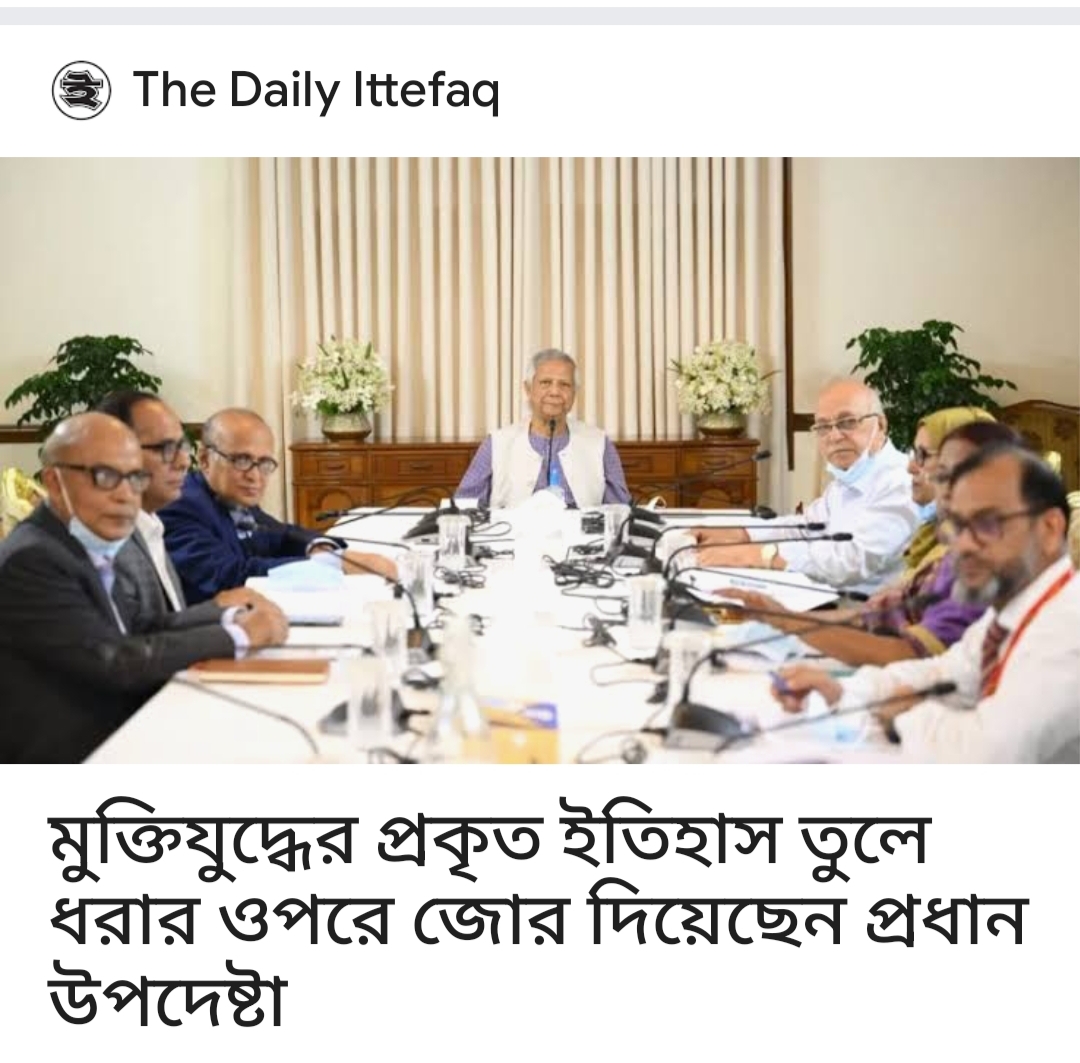This screenshot has height=1063, width=1080.
Task: Open The Daily Ittefaq publisher name
Action: 316,90
